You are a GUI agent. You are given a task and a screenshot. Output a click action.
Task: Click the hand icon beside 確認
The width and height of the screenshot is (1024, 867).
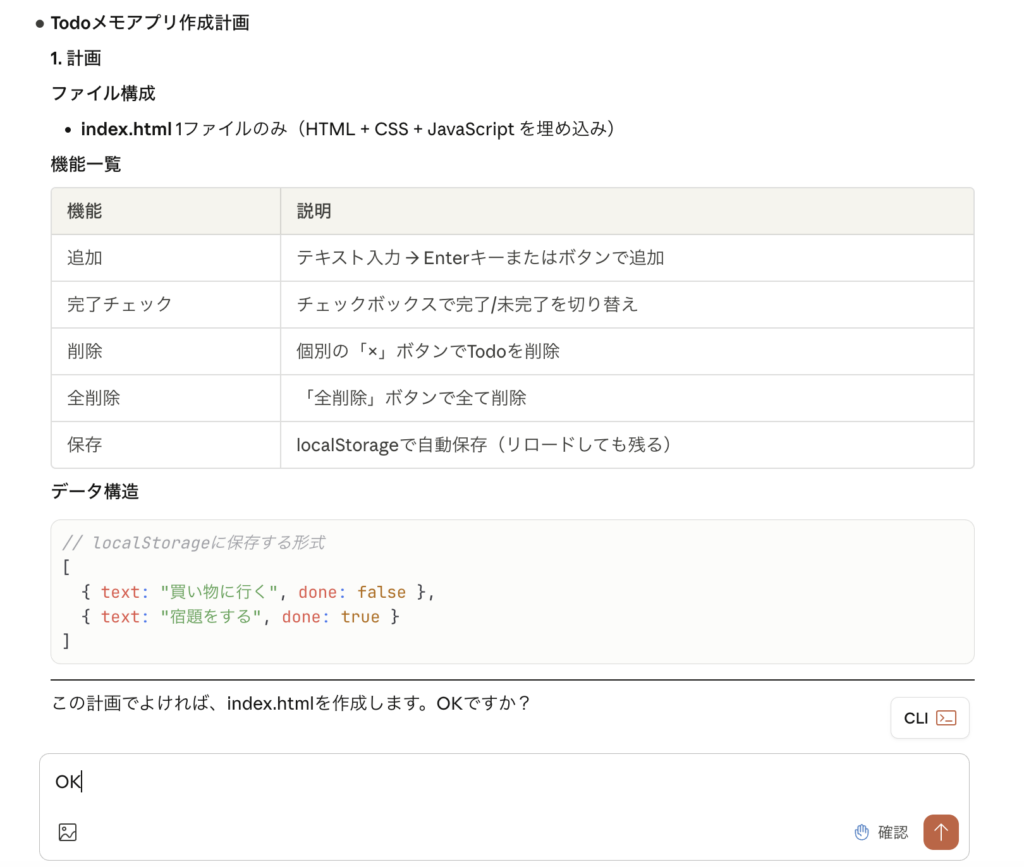(x=862, y=832)
